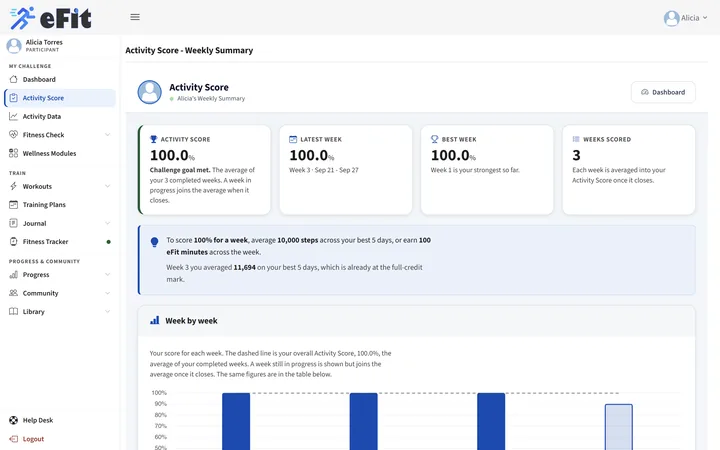The image size is (720, 450).
Task: Click Alicia's avatar icon in top bar
Action: click(x=671, y=18)
